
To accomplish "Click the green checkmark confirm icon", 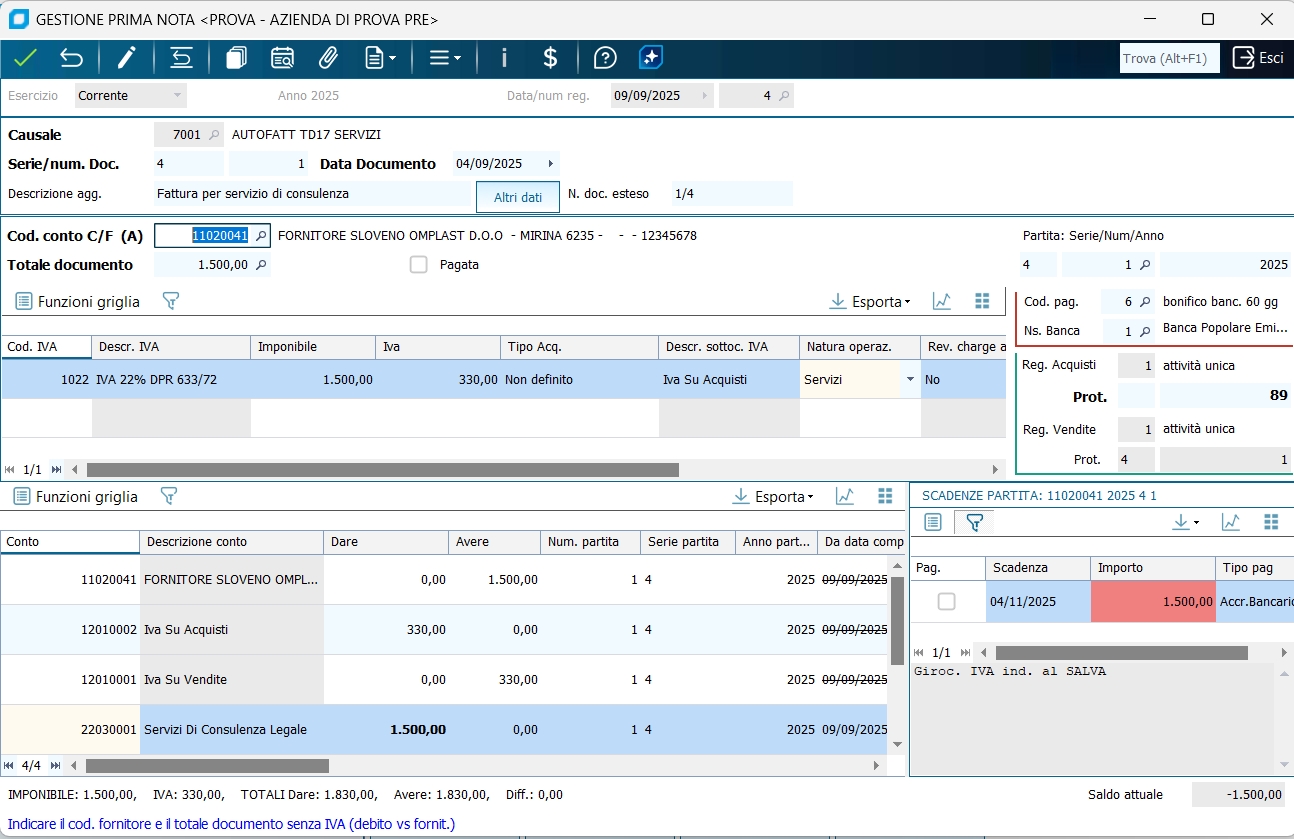I will click(25, 58).
